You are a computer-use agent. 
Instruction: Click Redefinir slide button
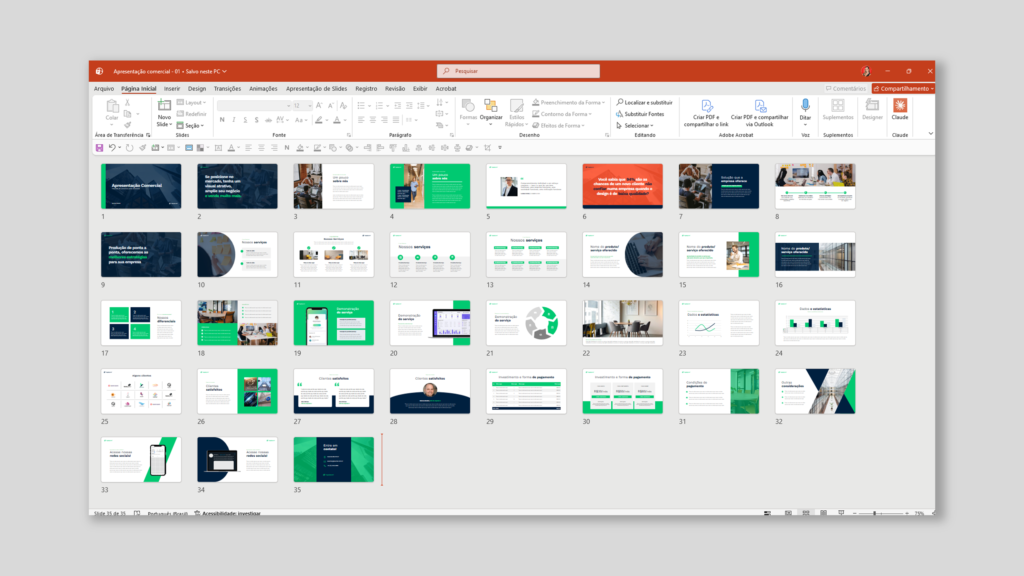191,114
